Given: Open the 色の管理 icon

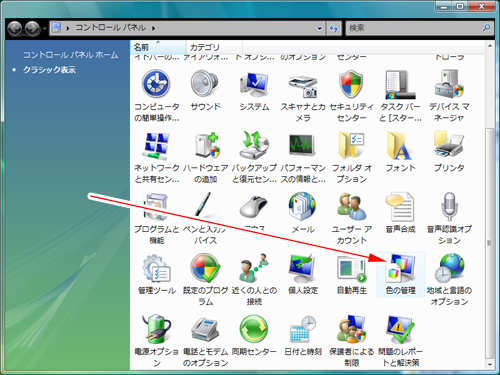Looking at the screenshot, I should pos(400,269).
